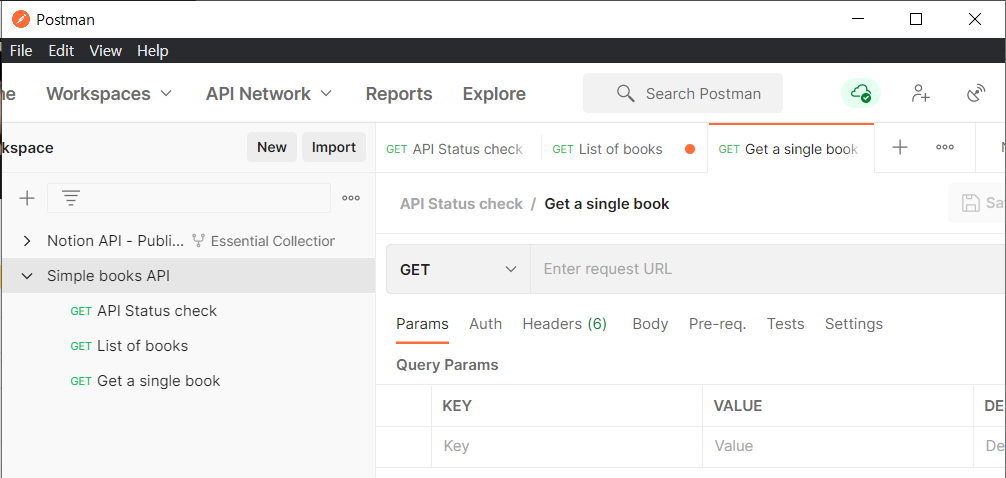Screen dimensions: 1006x478
Task: Click the Search Postman field
Action: pos(683,94)
